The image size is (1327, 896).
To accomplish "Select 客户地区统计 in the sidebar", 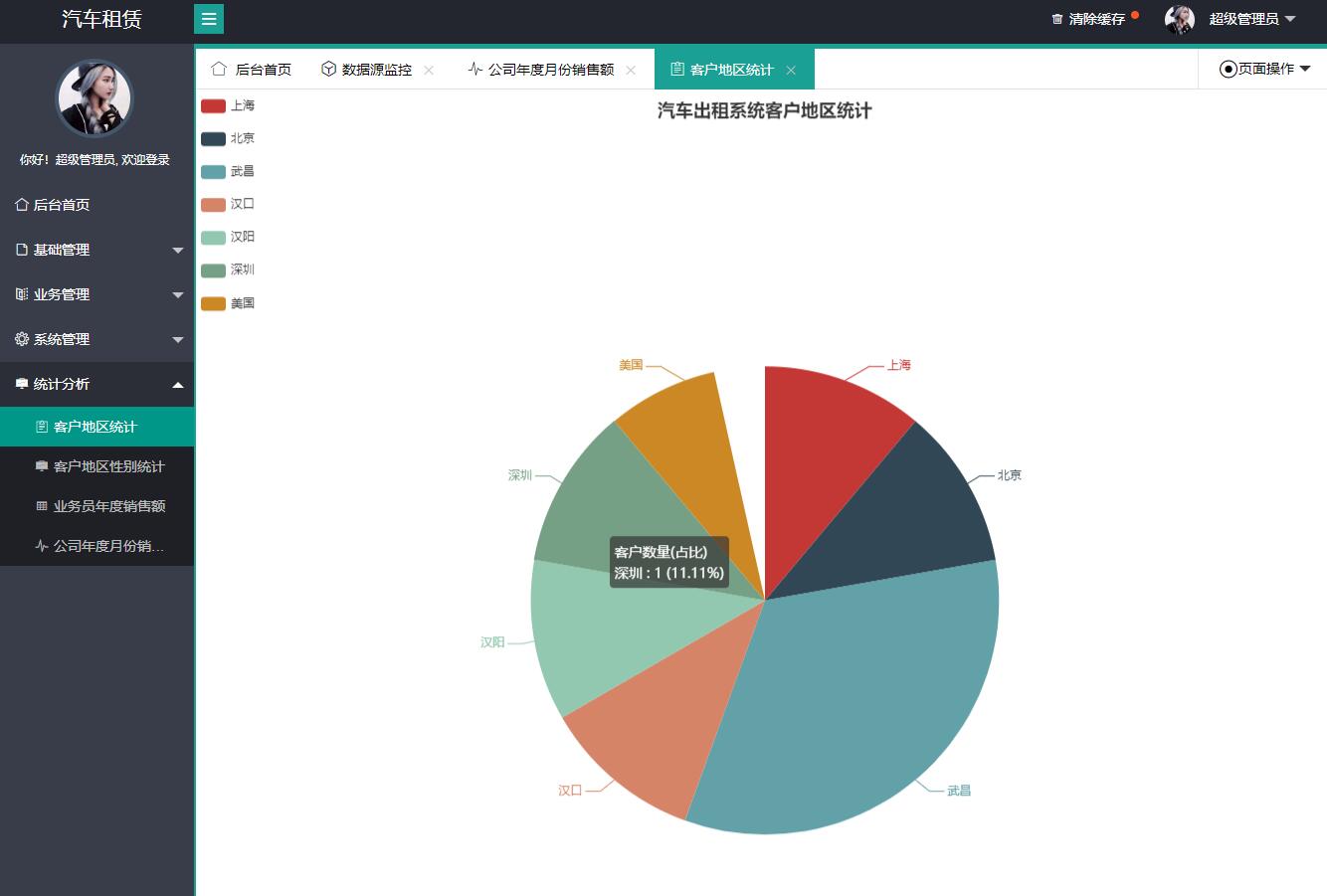I will click(x=96, y=427).
